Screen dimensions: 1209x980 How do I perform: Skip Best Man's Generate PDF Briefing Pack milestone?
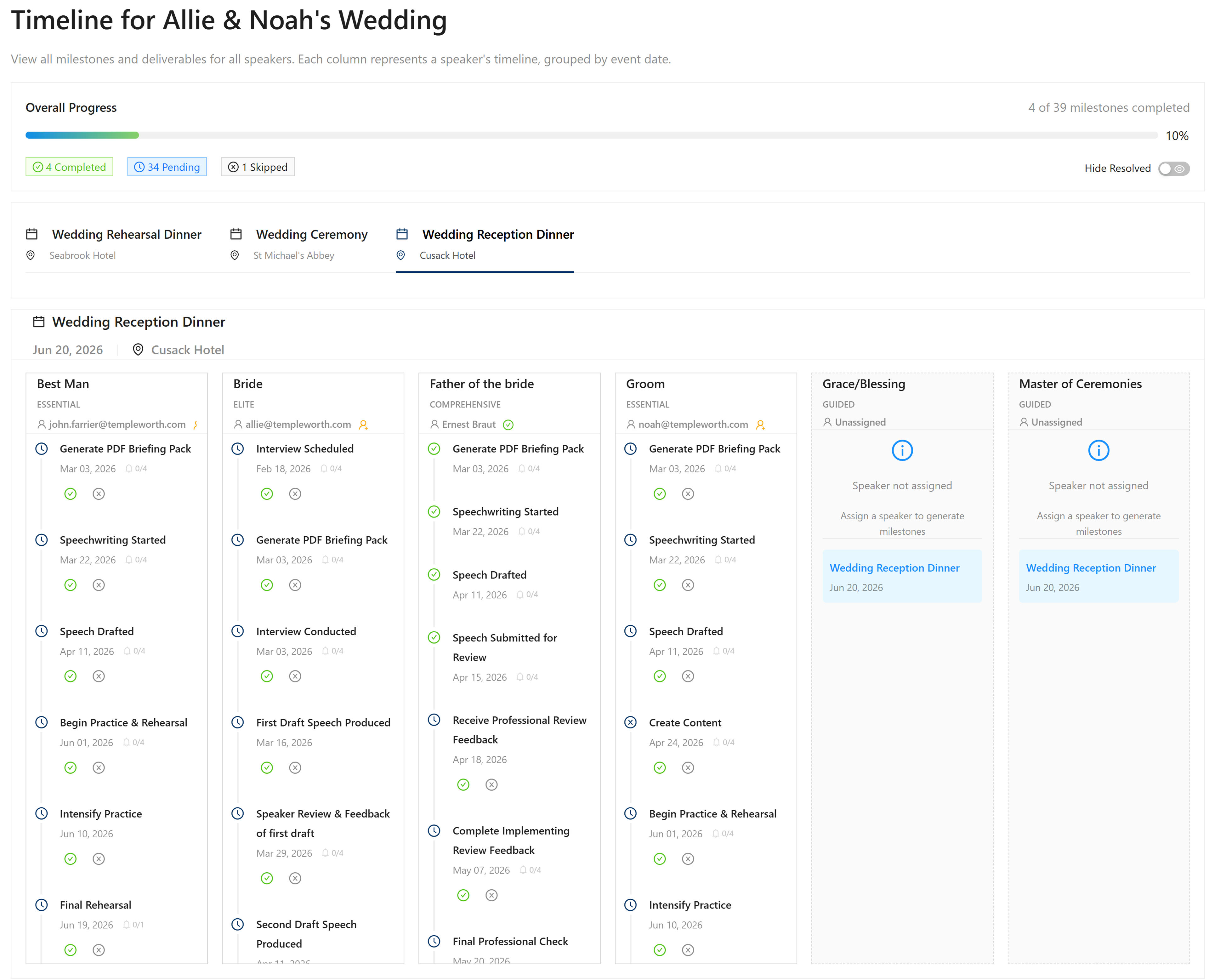pos(99,494)
